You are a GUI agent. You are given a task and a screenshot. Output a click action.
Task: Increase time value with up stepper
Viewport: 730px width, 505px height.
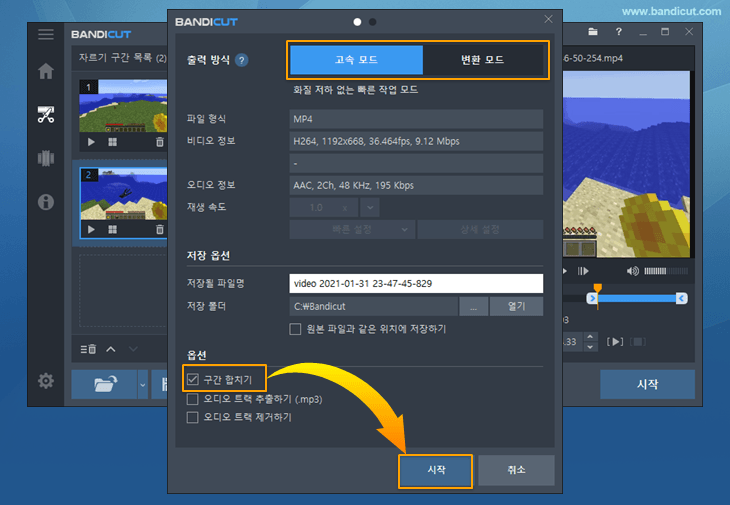[x=590, y=337]
